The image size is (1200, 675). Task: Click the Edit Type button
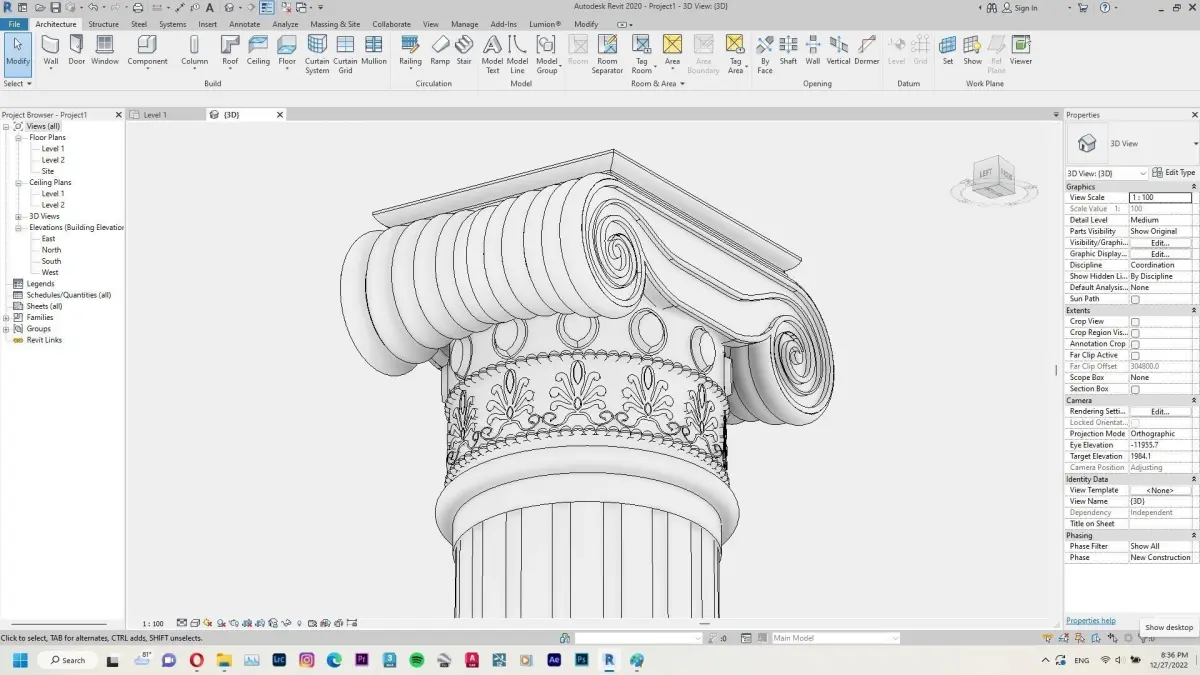point(1173,173)
